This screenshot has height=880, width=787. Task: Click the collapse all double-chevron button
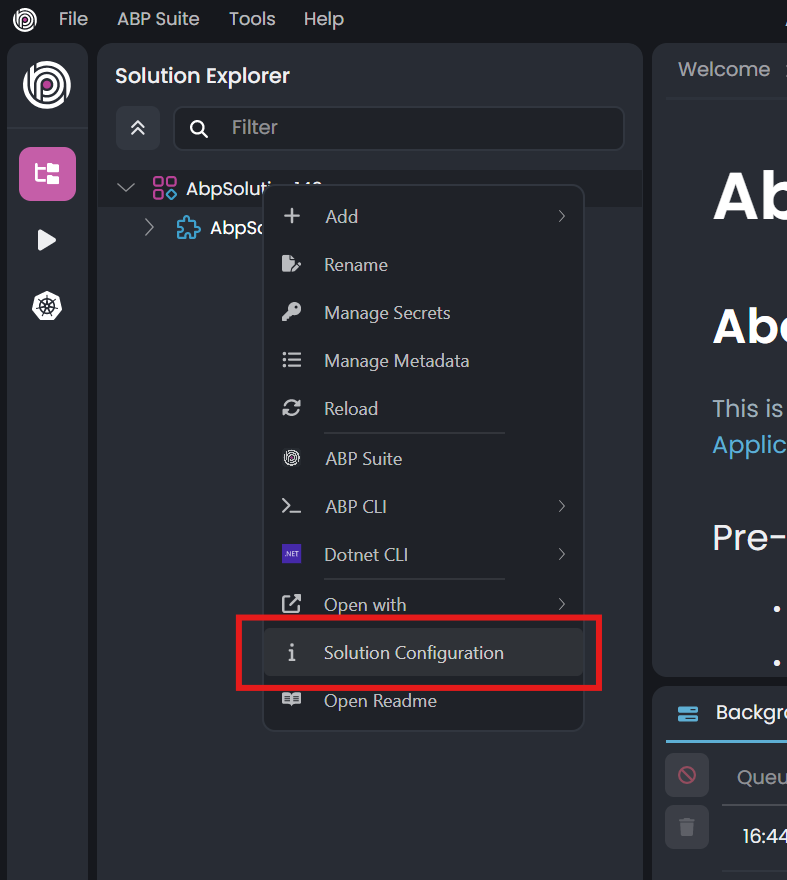[138, 128]
